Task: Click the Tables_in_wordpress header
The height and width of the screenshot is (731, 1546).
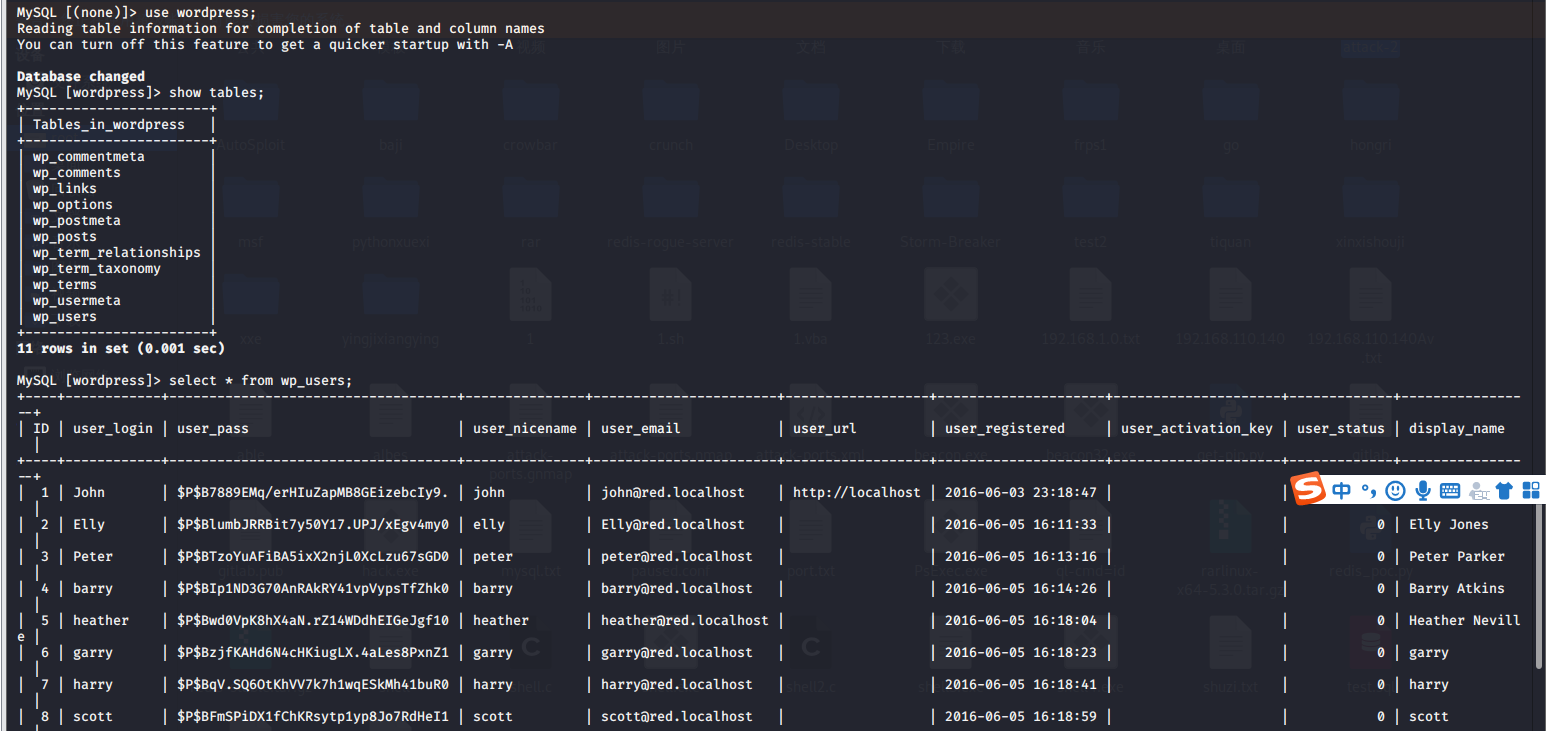Action: (109, 124)
